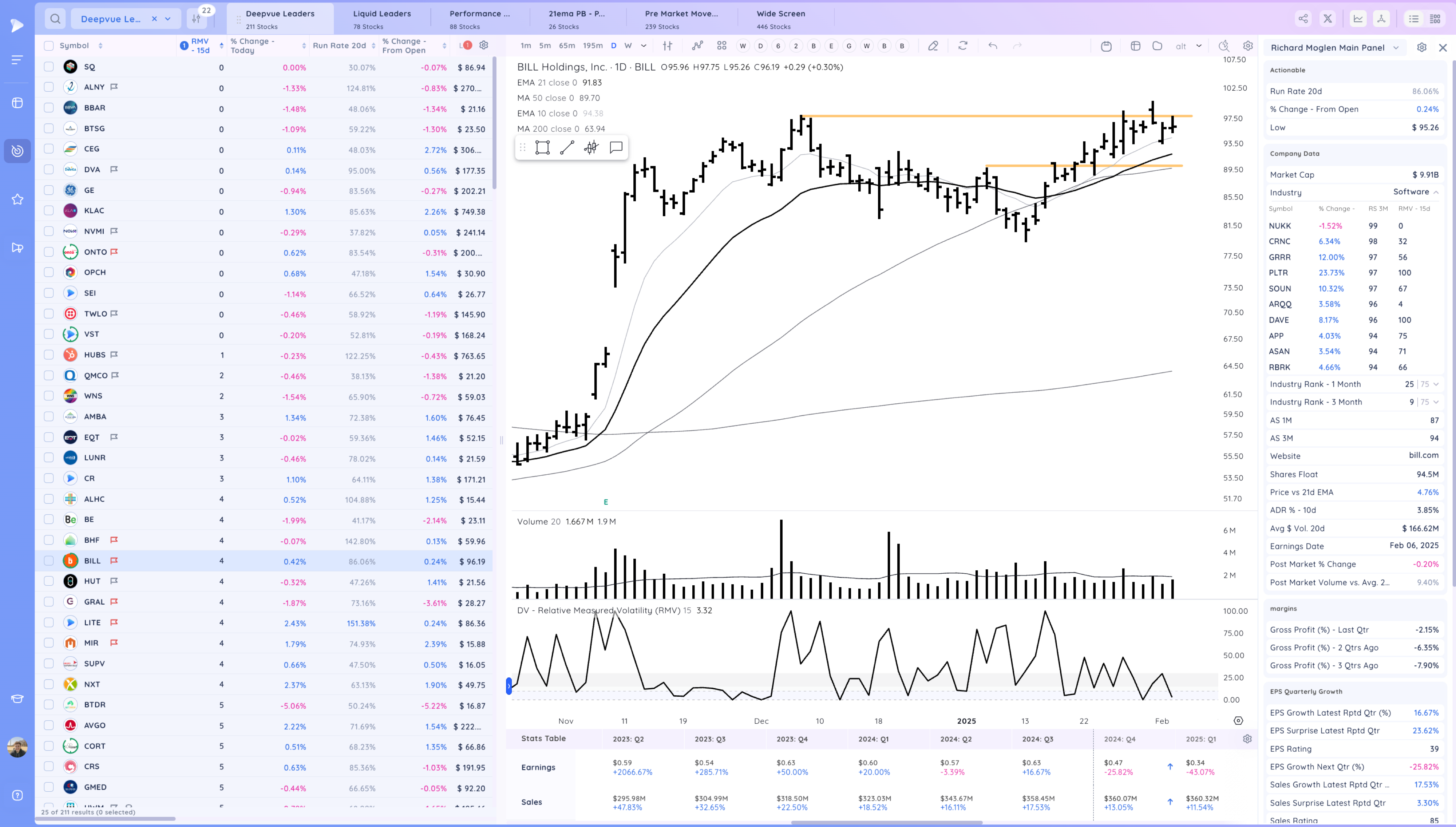Open the Deepvue Leaders list dropdown arrow

(168, 19)
